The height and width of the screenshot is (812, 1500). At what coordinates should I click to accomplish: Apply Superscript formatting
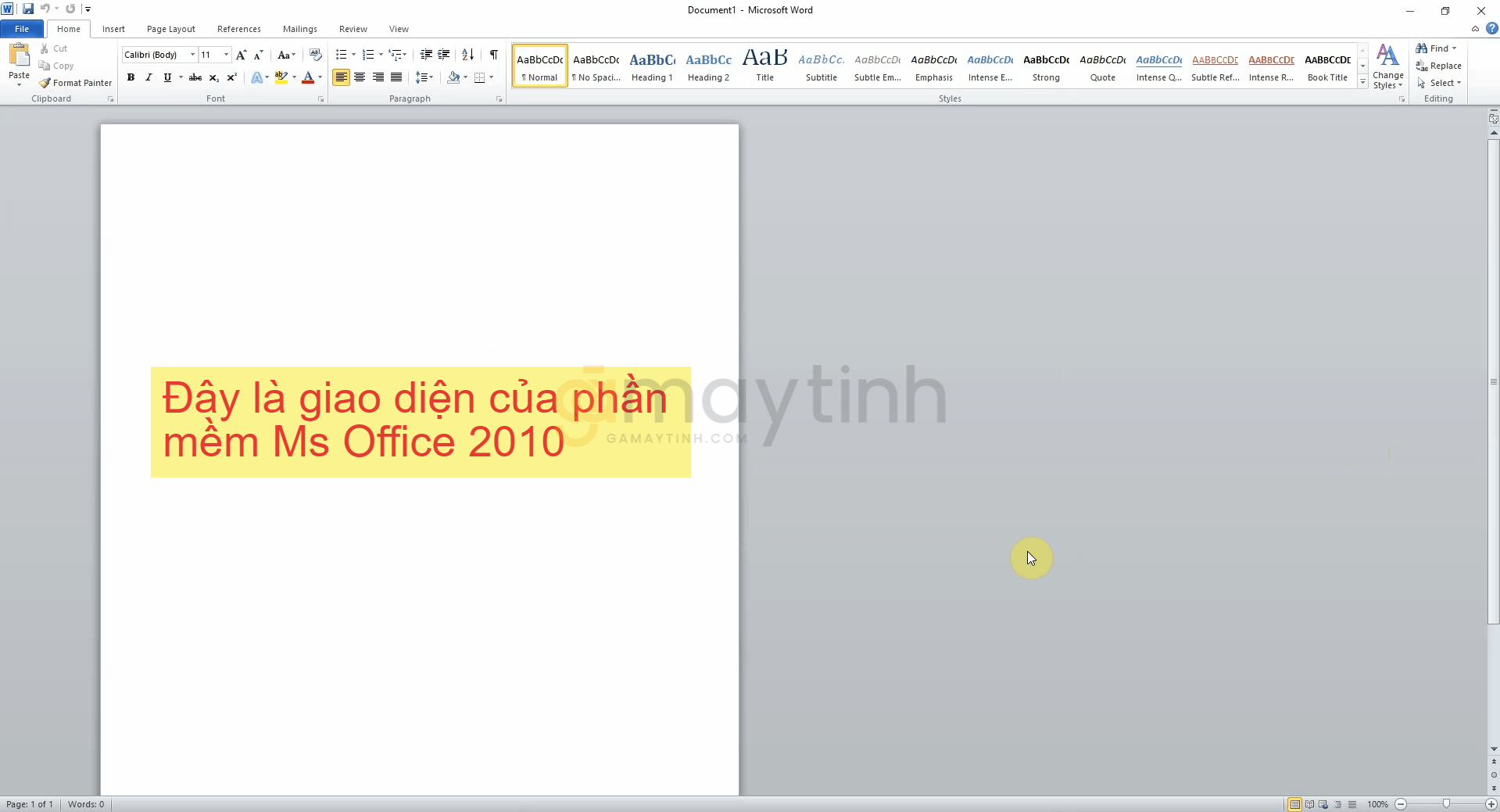231,77
